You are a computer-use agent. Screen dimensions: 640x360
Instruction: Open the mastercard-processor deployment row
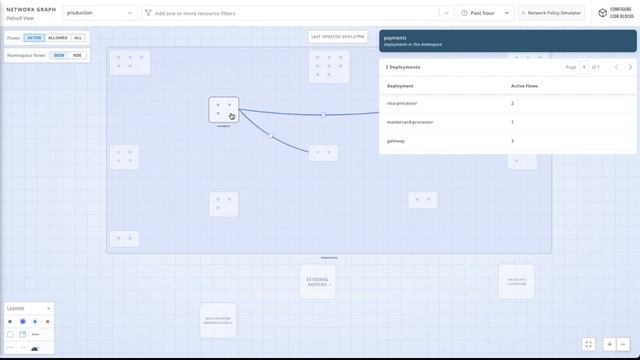point(508,122)
